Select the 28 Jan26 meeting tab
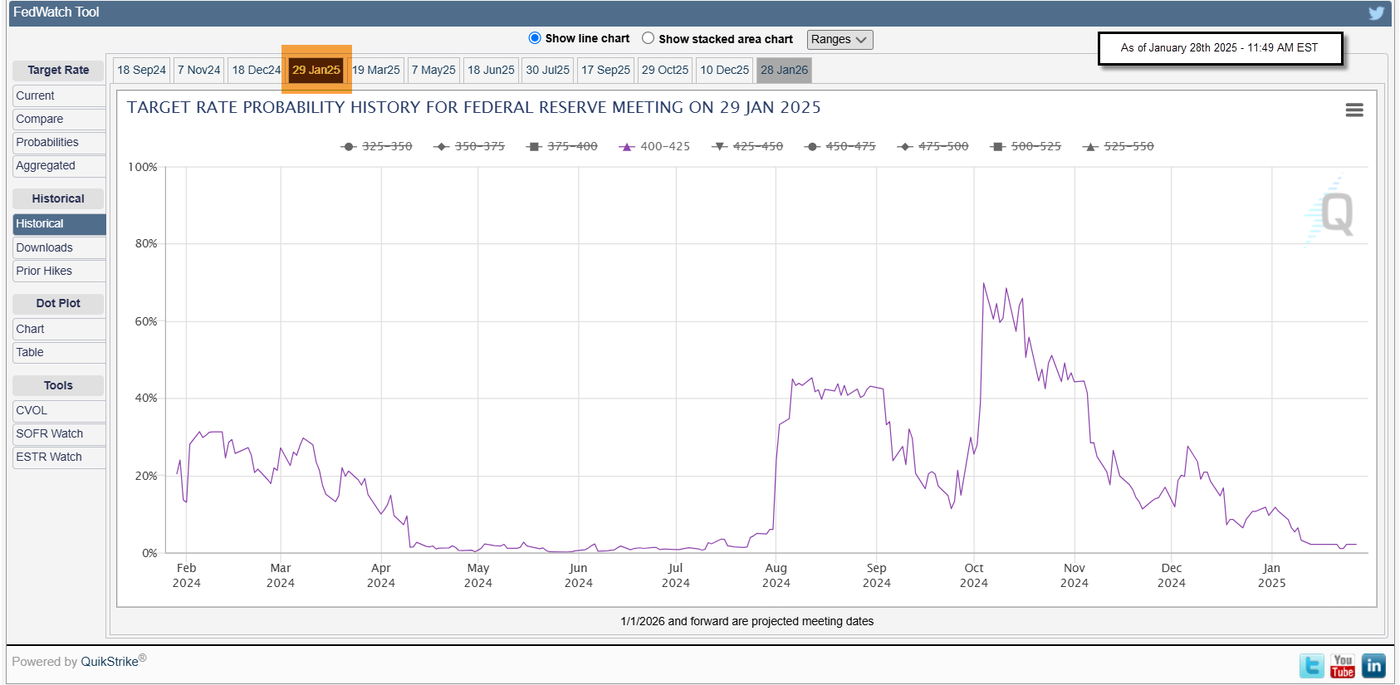 pos(784,70)
